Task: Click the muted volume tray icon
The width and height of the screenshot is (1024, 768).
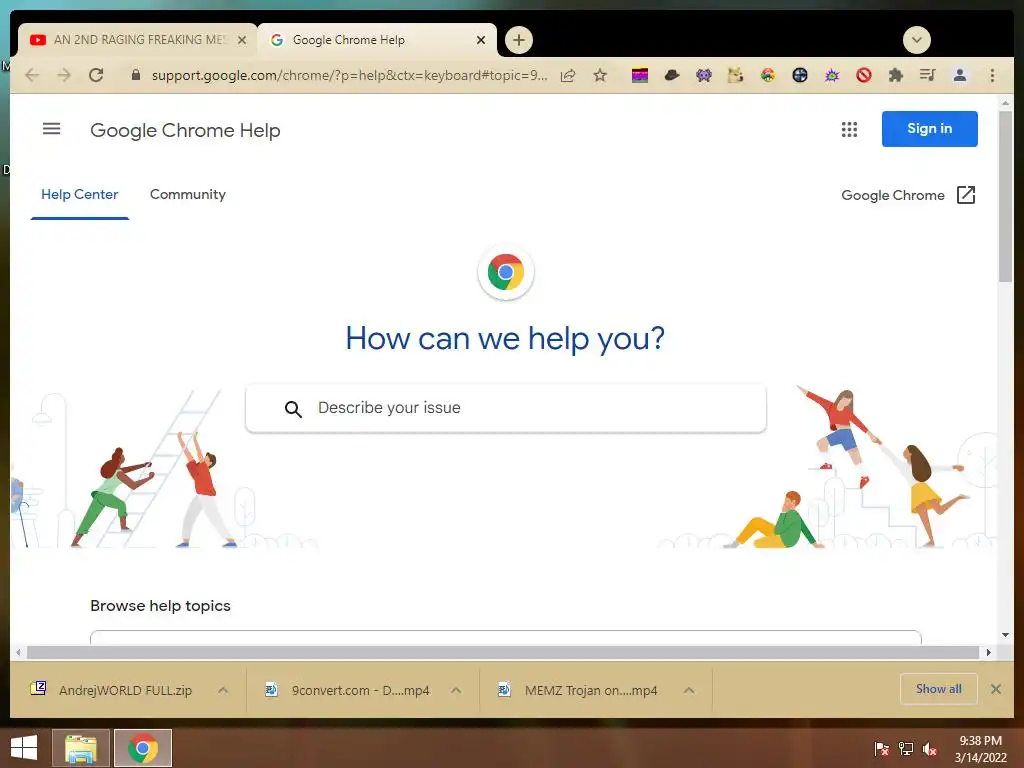Action: pyautogui.click(x=929, y=749)
